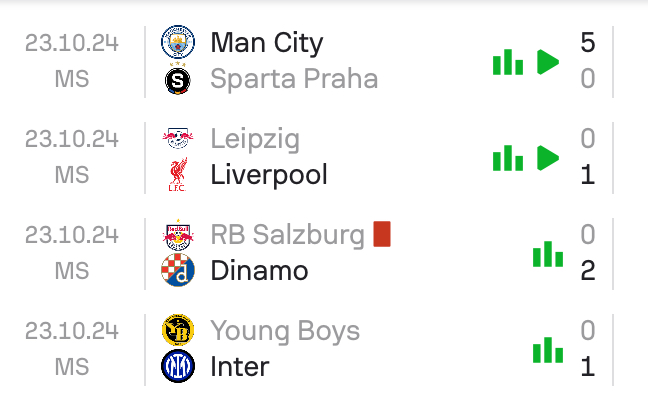Click the Man City club crest
The image size is (648, 398).
pos(178,42)
